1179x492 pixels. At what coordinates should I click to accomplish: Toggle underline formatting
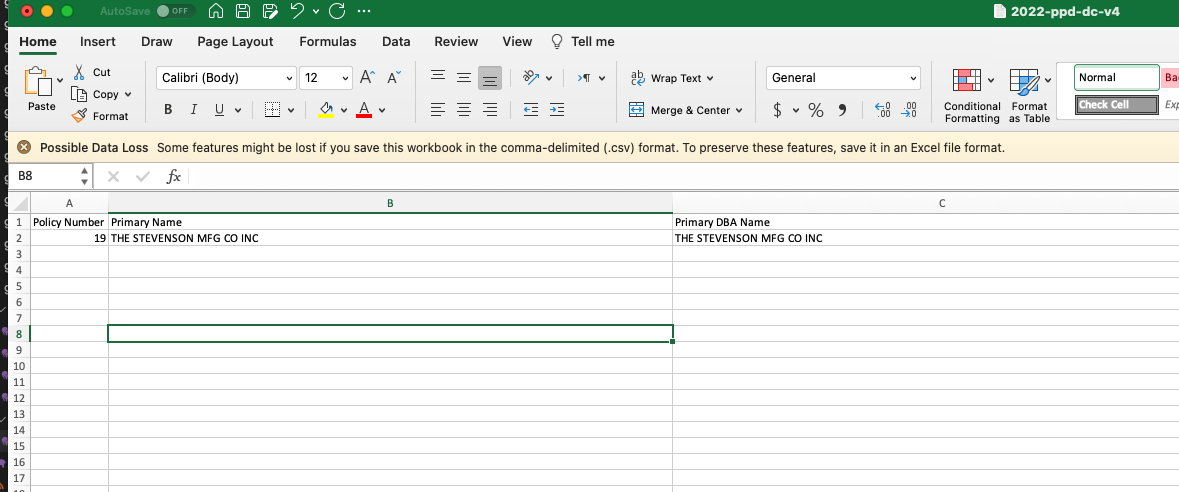[x=217, y=110]
